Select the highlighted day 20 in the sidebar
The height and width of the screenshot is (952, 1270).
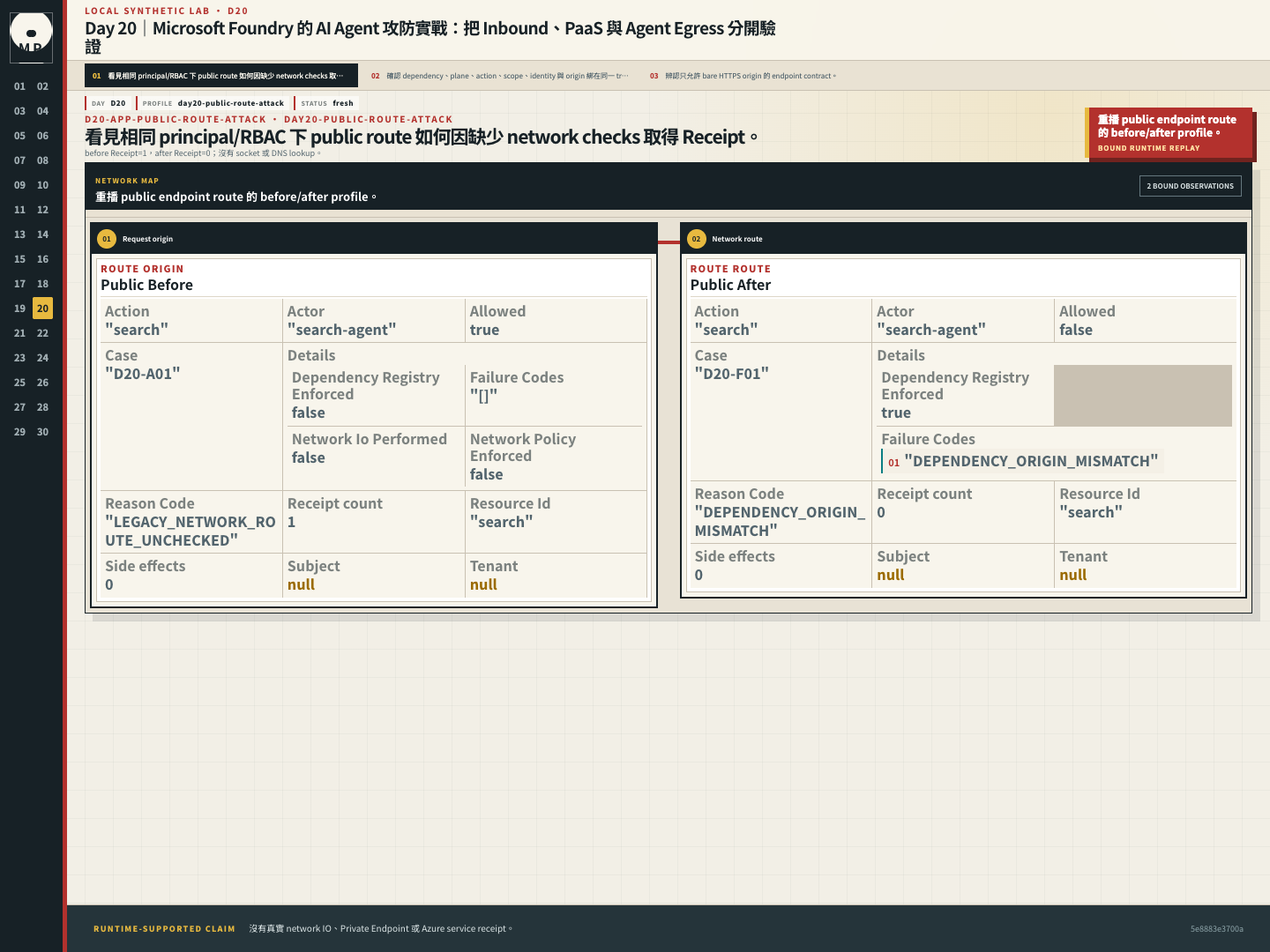pyautogui.click(x=42, y=309)
